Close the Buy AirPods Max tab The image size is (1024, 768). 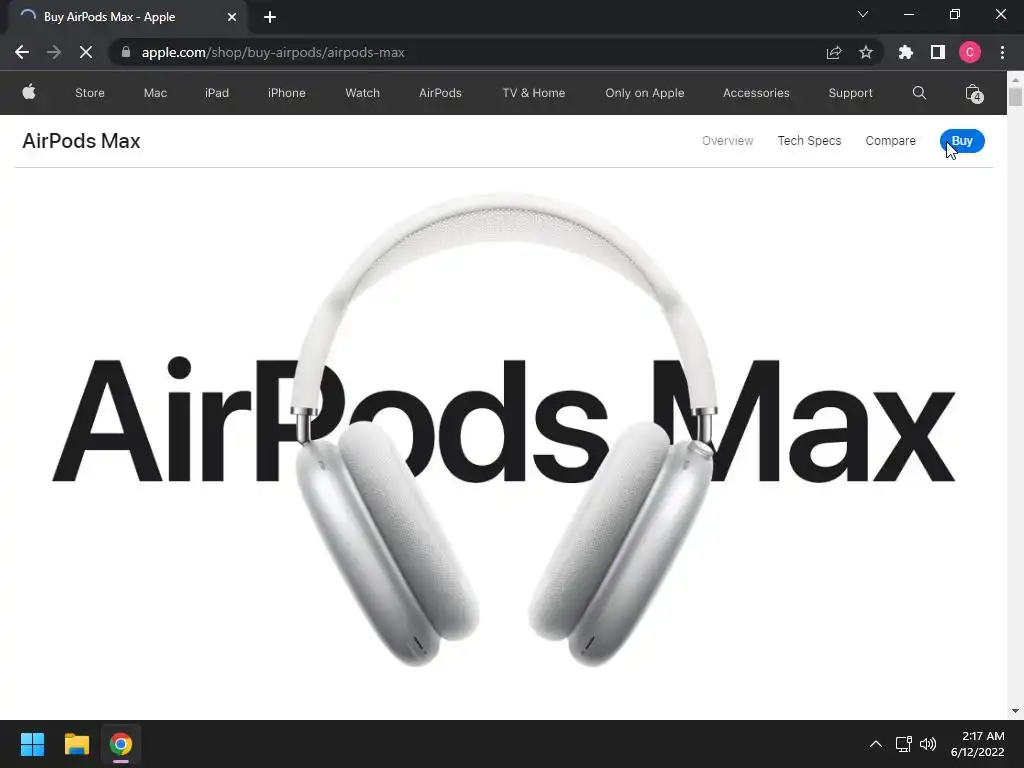tap(232, 17)
